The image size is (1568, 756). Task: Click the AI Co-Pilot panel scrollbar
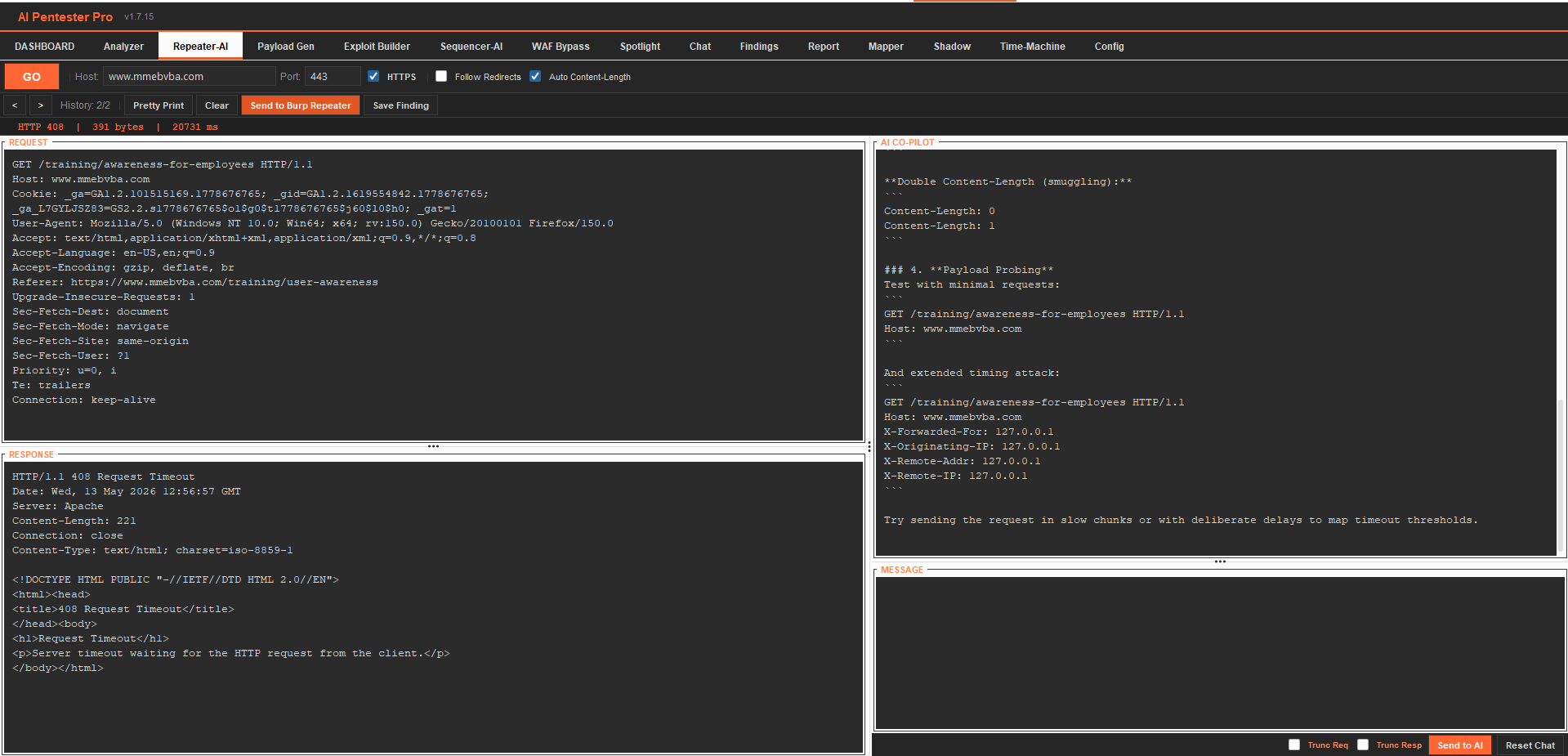1561,474
